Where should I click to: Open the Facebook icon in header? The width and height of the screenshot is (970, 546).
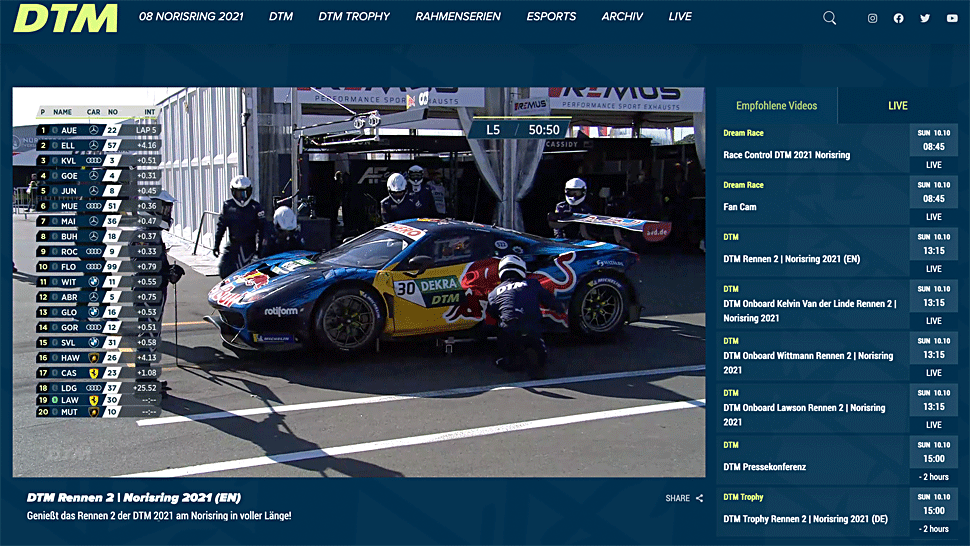tap(898, 19)
